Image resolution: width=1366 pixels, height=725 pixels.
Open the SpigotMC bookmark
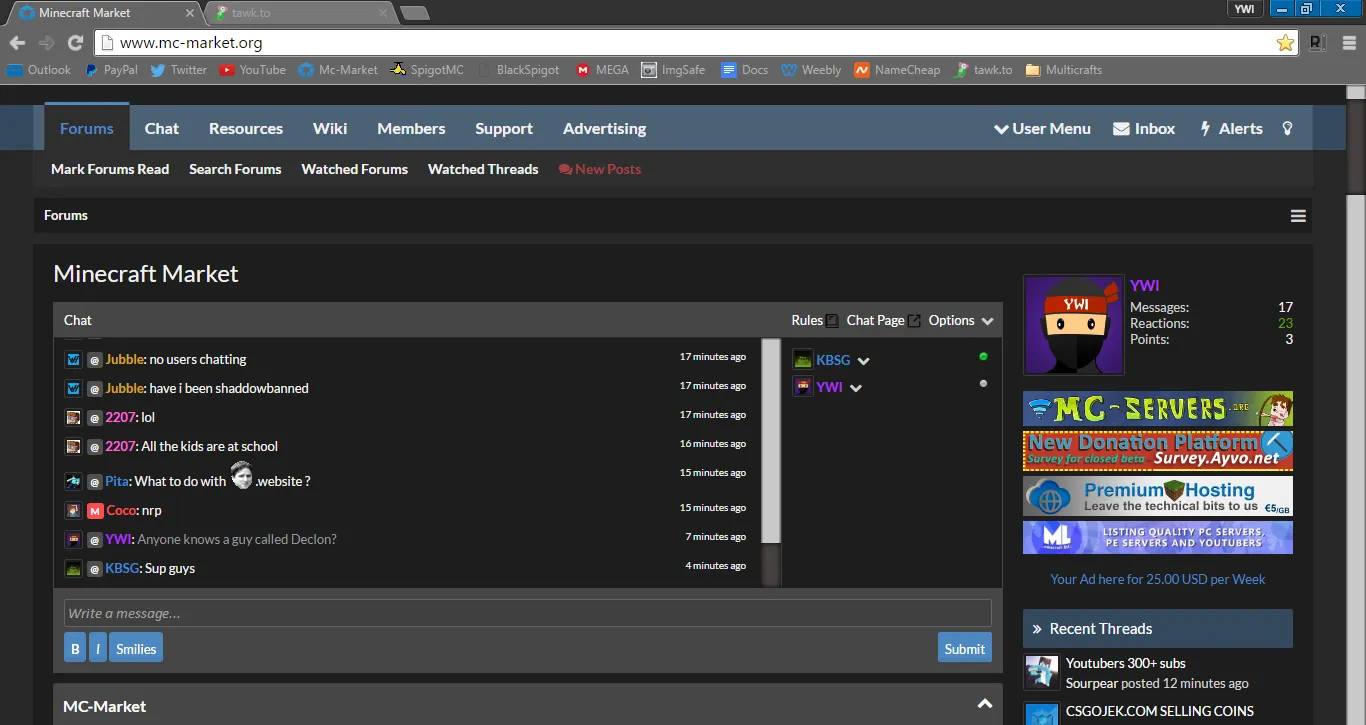pos(427,70)
